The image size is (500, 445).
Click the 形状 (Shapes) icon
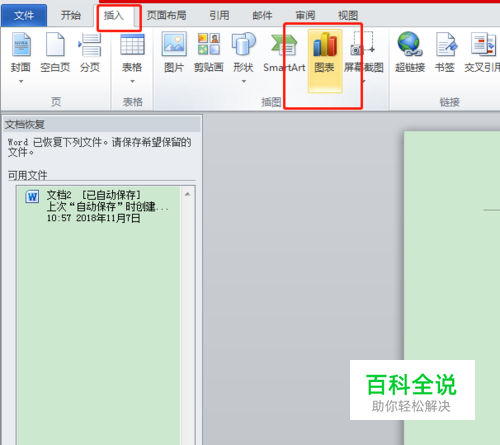(x=243, y=44)
